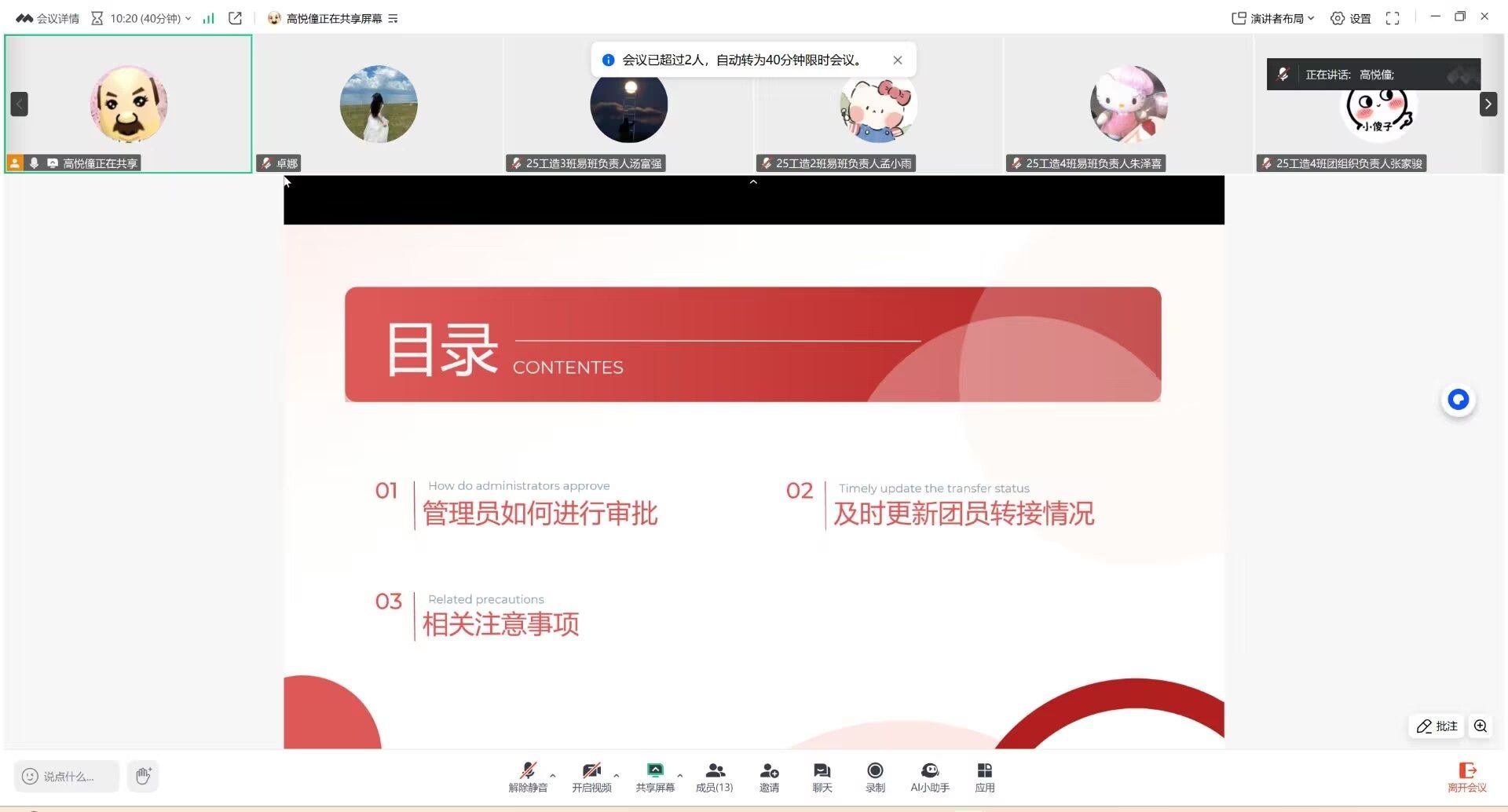The image size is (1508, 812).
Task: Open the 成员(13) members list
Action: 715,777
